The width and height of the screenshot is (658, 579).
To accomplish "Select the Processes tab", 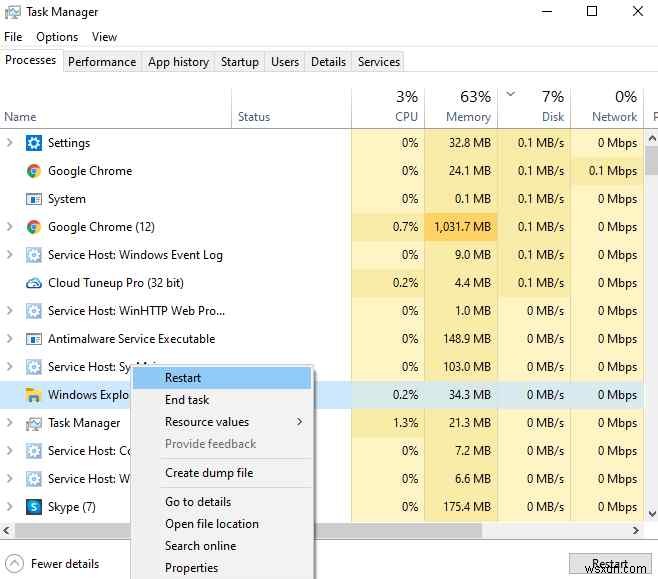I will pyautogui.click(x=31, y=60).
